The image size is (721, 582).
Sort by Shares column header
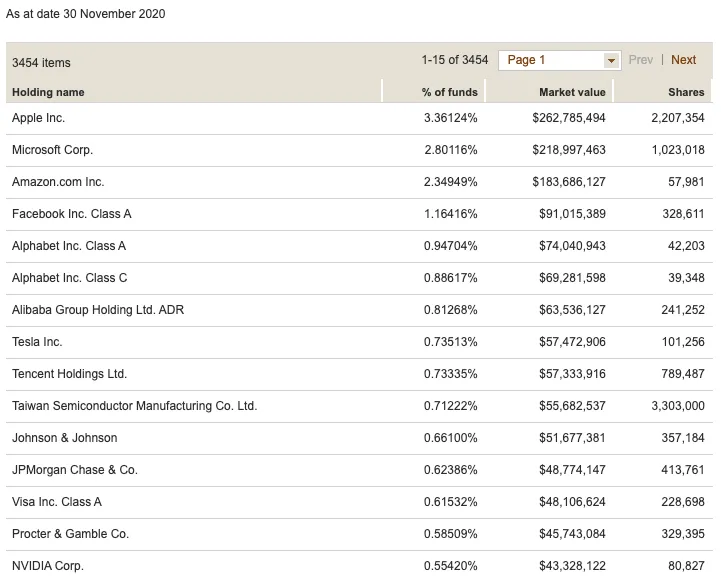686,92
